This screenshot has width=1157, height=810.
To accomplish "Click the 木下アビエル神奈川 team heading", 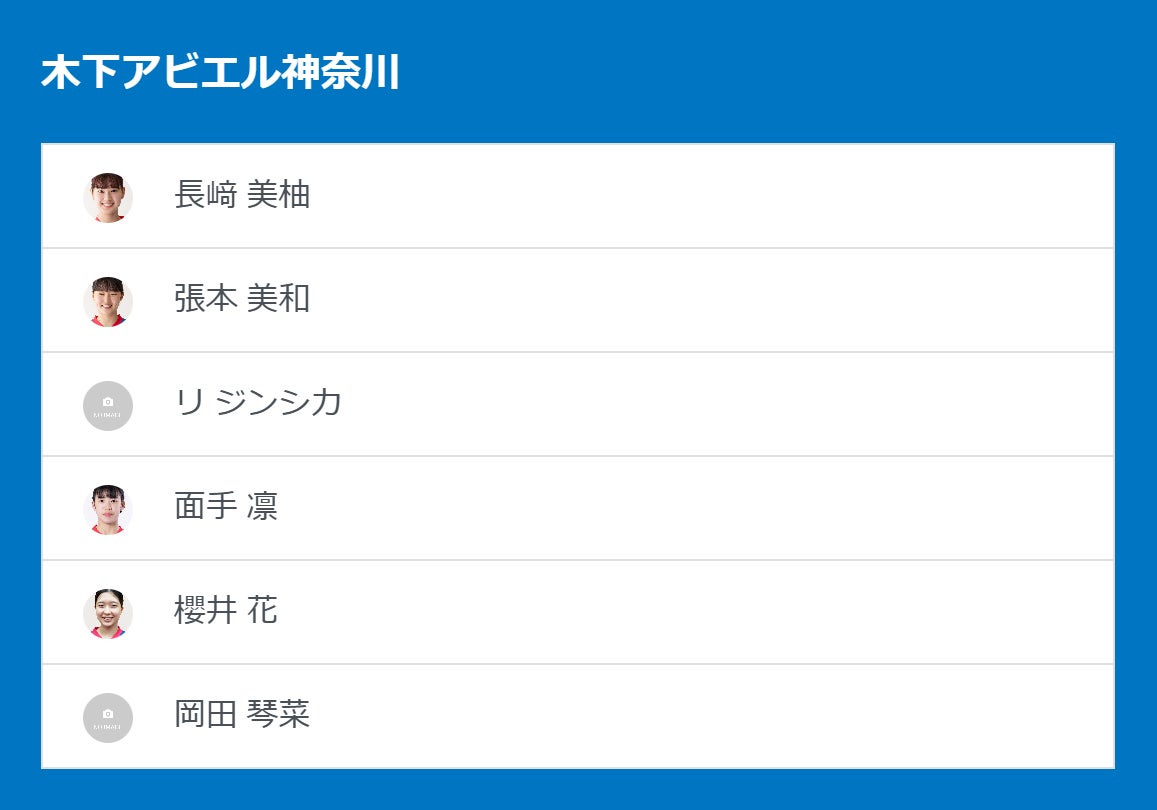I will 220,73.
